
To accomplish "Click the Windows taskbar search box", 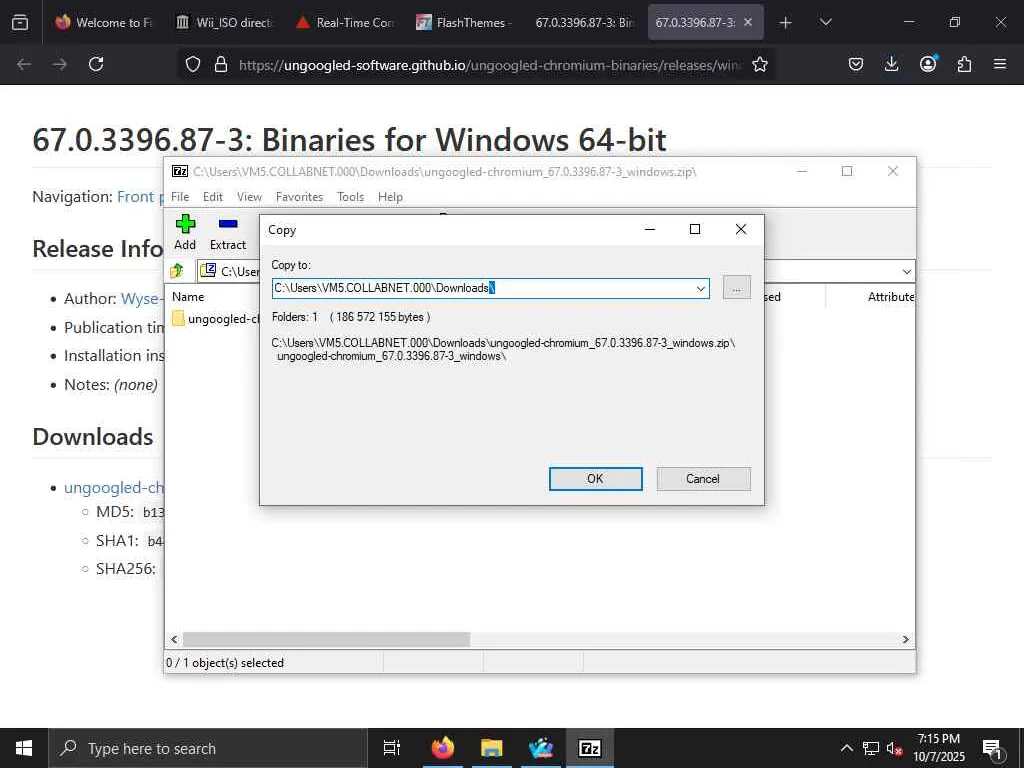I will coord(208,748).
